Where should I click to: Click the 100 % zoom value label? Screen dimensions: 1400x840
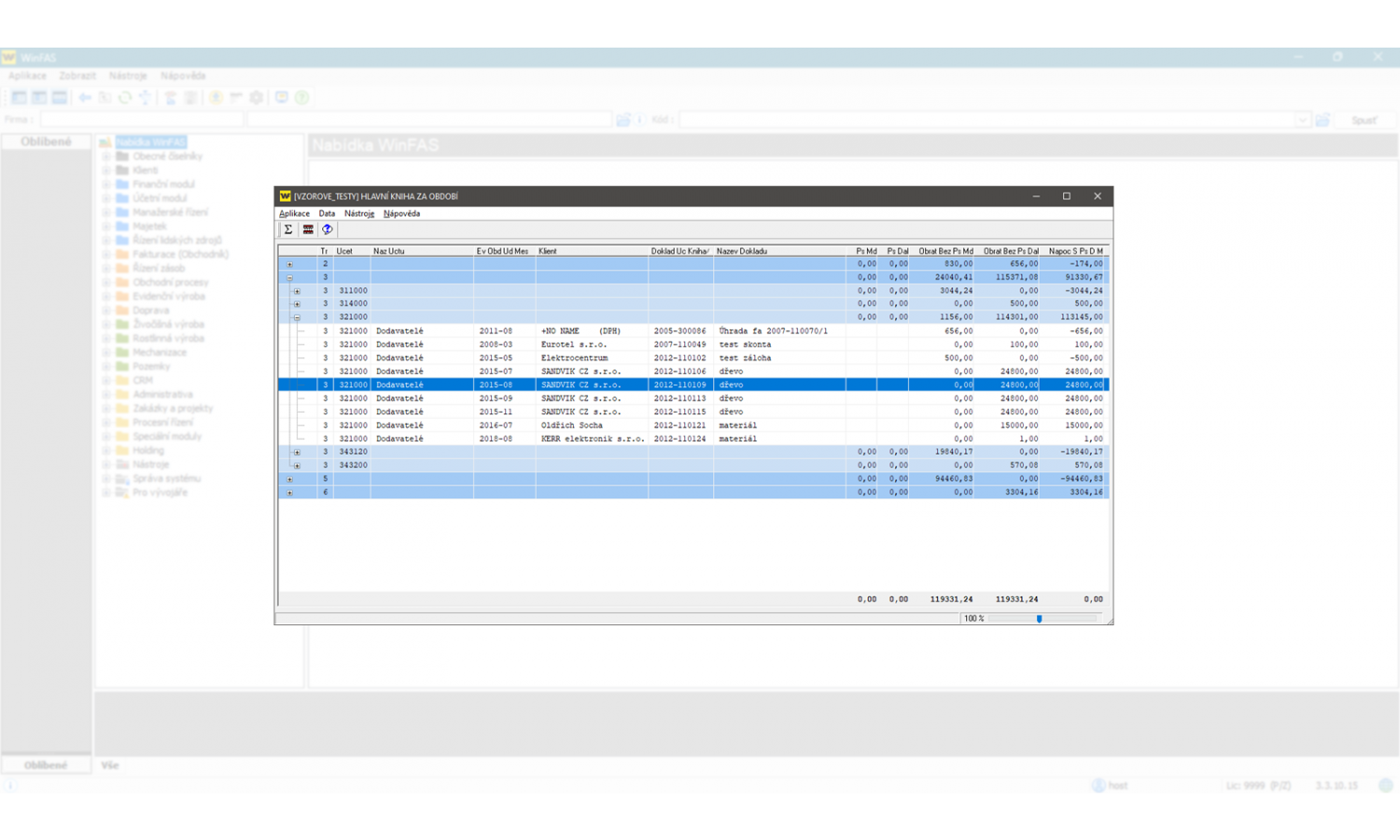(x=973, y=619)
